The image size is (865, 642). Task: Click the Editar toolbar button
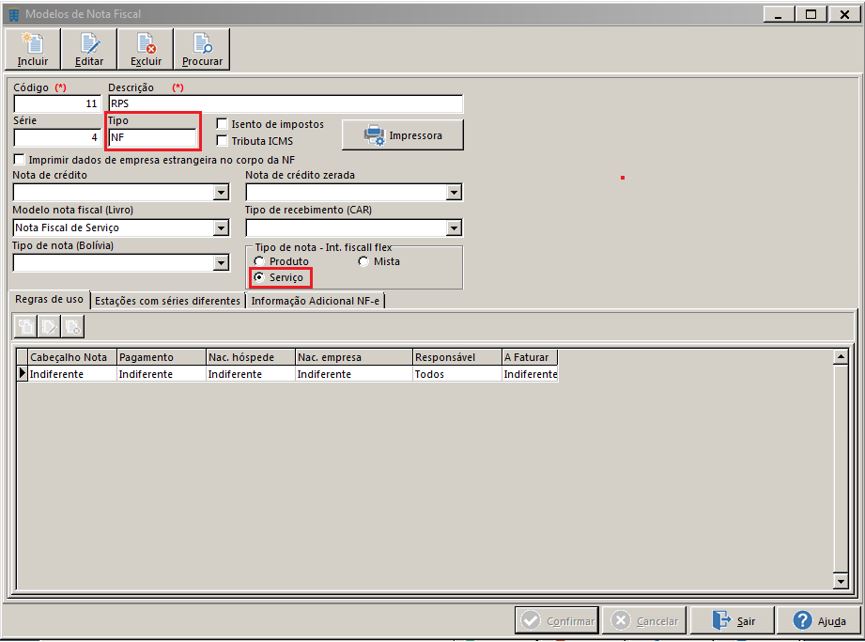coord(89,50)
